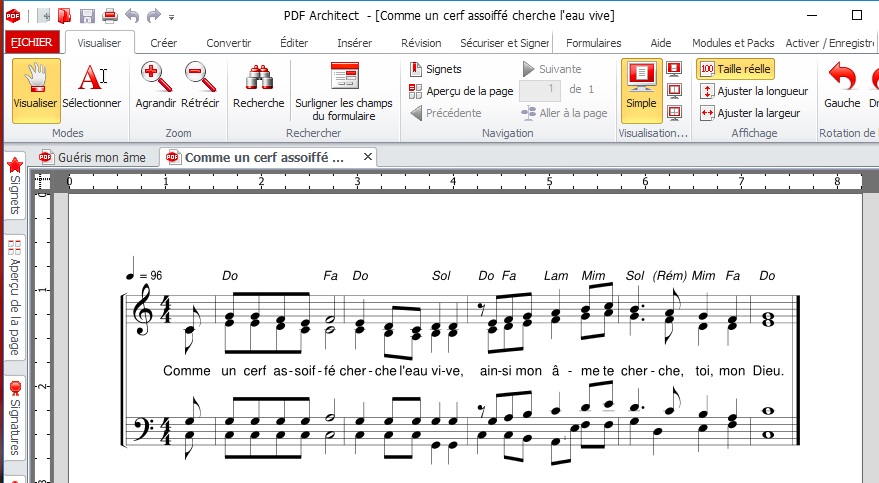Expand the Aperçu de la page side panel
Image resolution: width=879 pixels, height=483 pixels.
pos(15,297)
